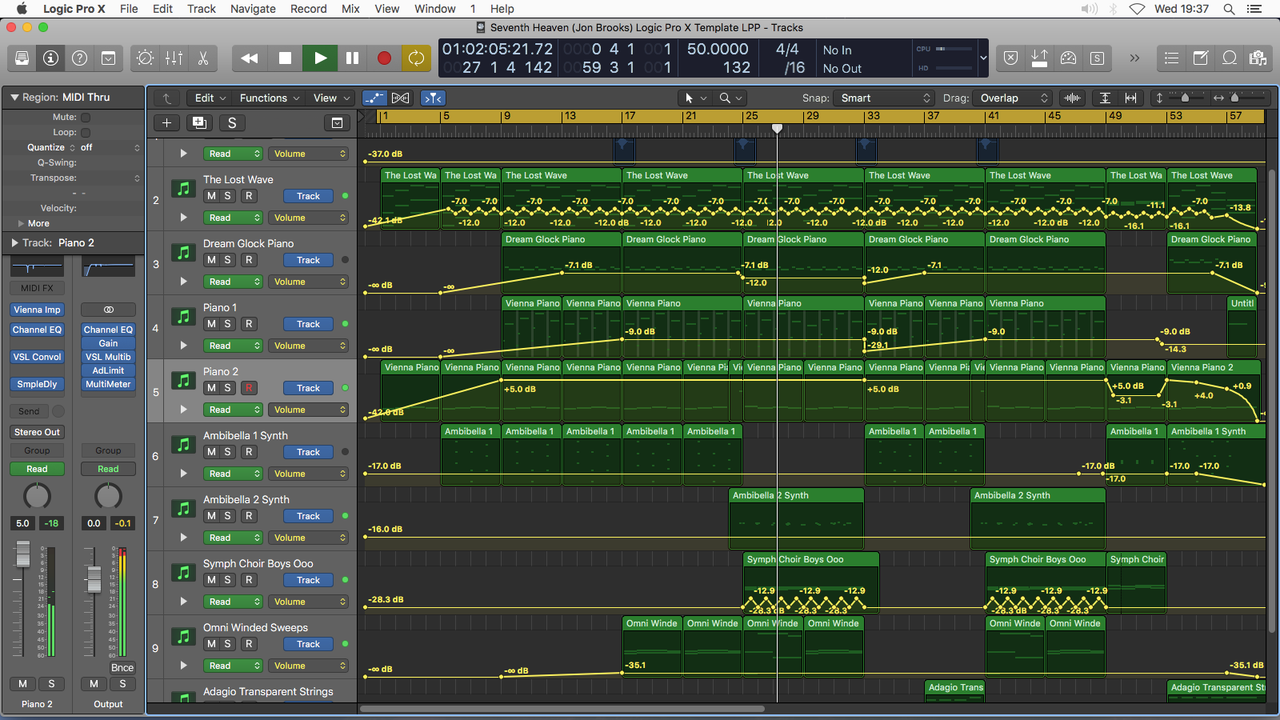
Task: Open the Drag Overlap dropdown
Action: [x=1013, y=98]
